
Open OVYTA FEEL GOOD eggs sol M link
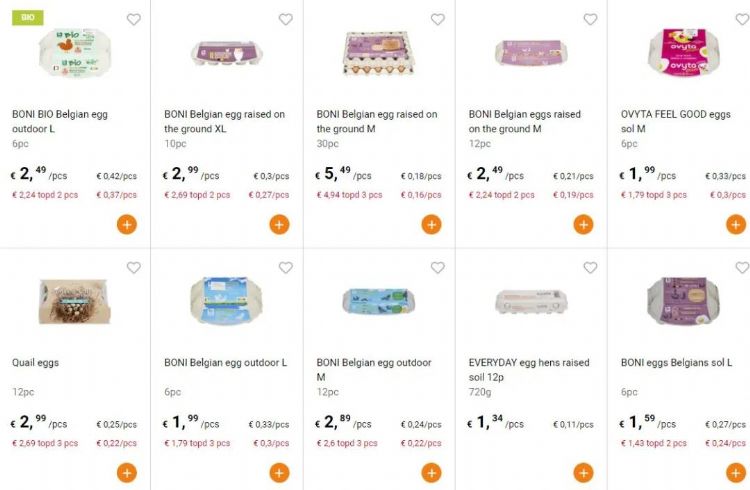pos(675,121)
